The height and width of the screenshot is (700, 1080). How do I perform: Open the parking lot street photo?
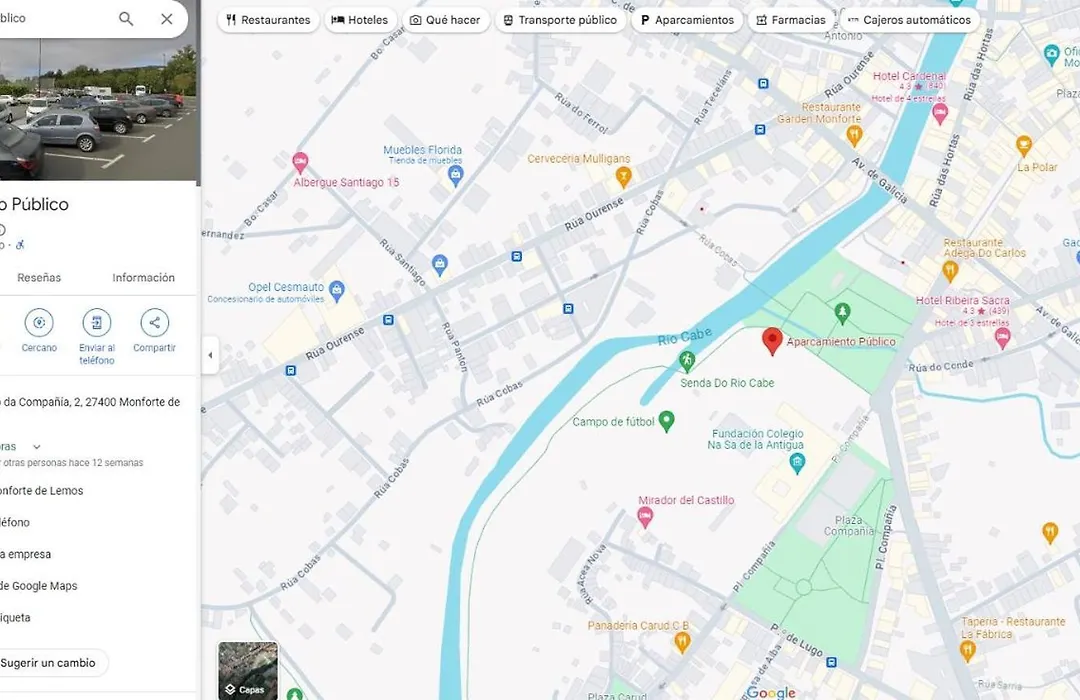[98, 109]
